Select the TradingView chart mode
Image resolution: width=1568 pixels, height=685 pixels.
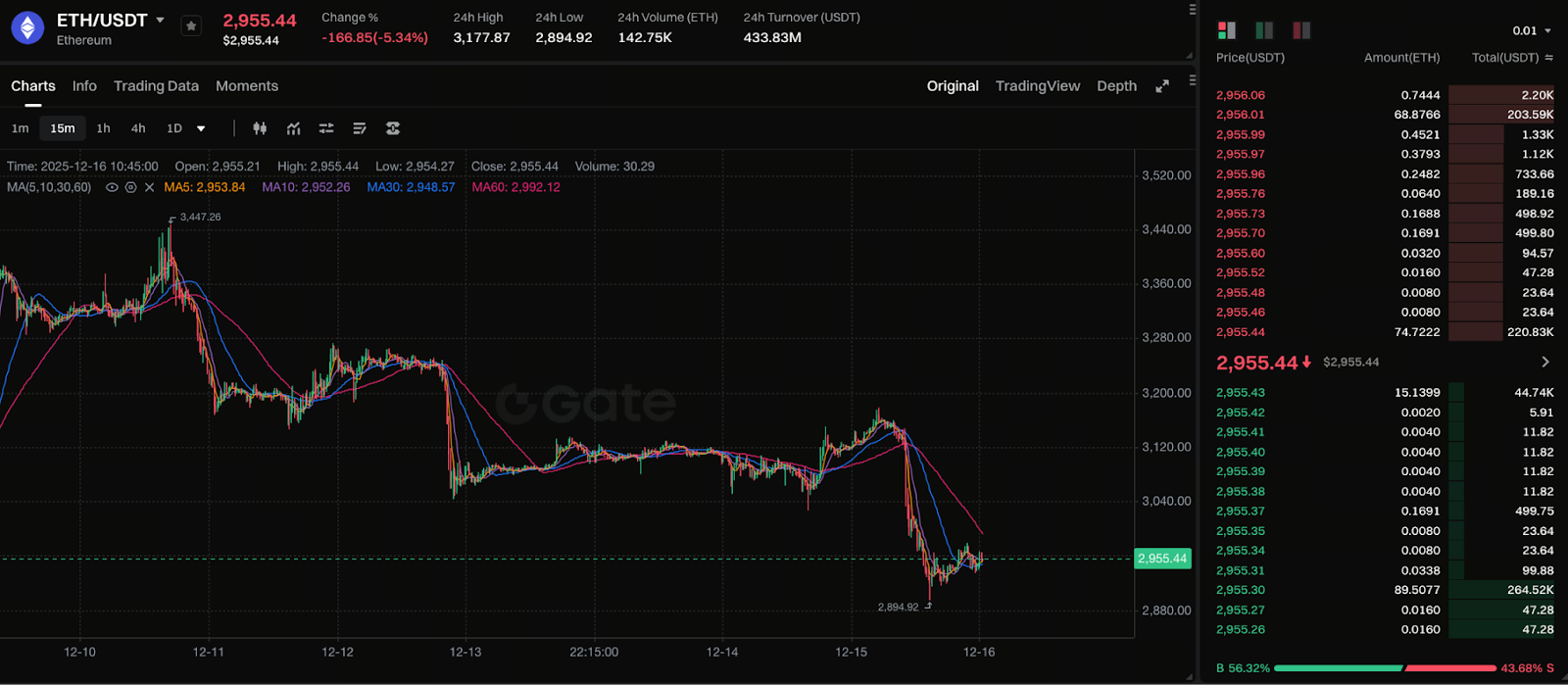(x=1038, y=86)
